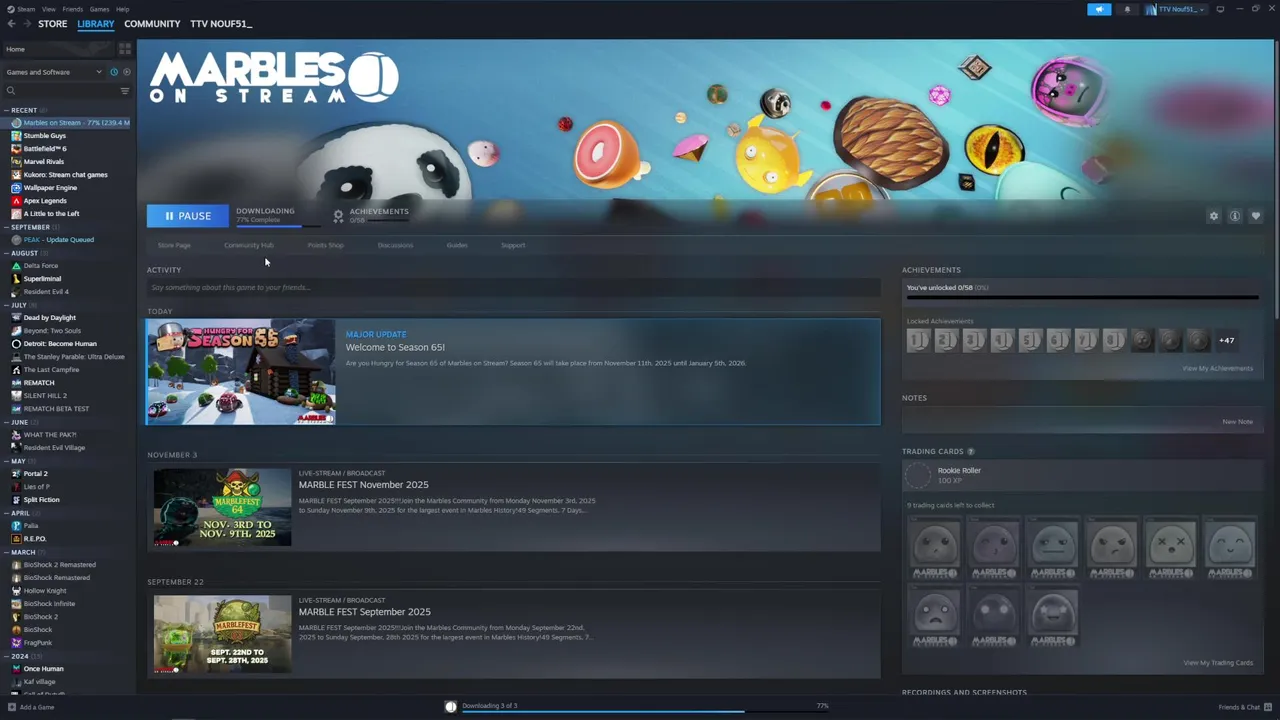Collapse the JUNE category

(6, 422)
